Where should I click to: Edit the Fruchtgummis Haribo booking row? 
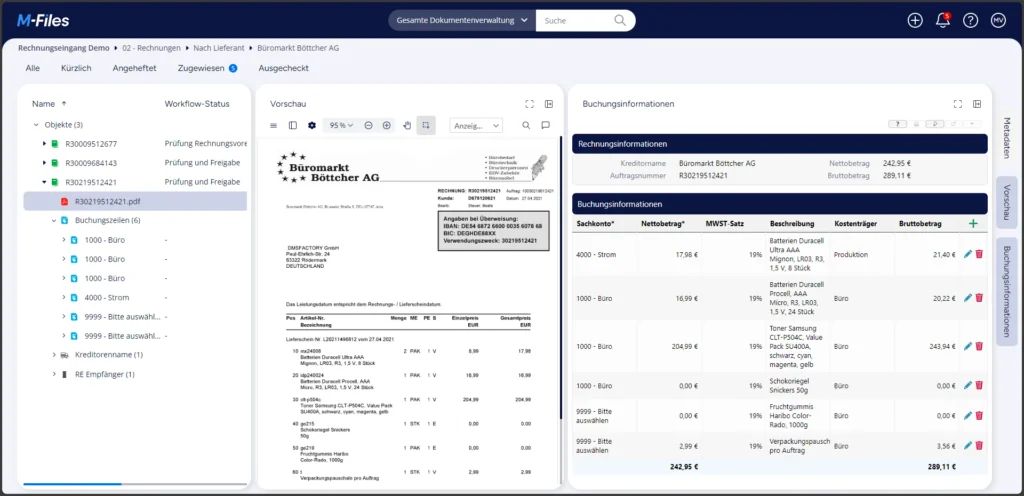click(x=968, y=415)
